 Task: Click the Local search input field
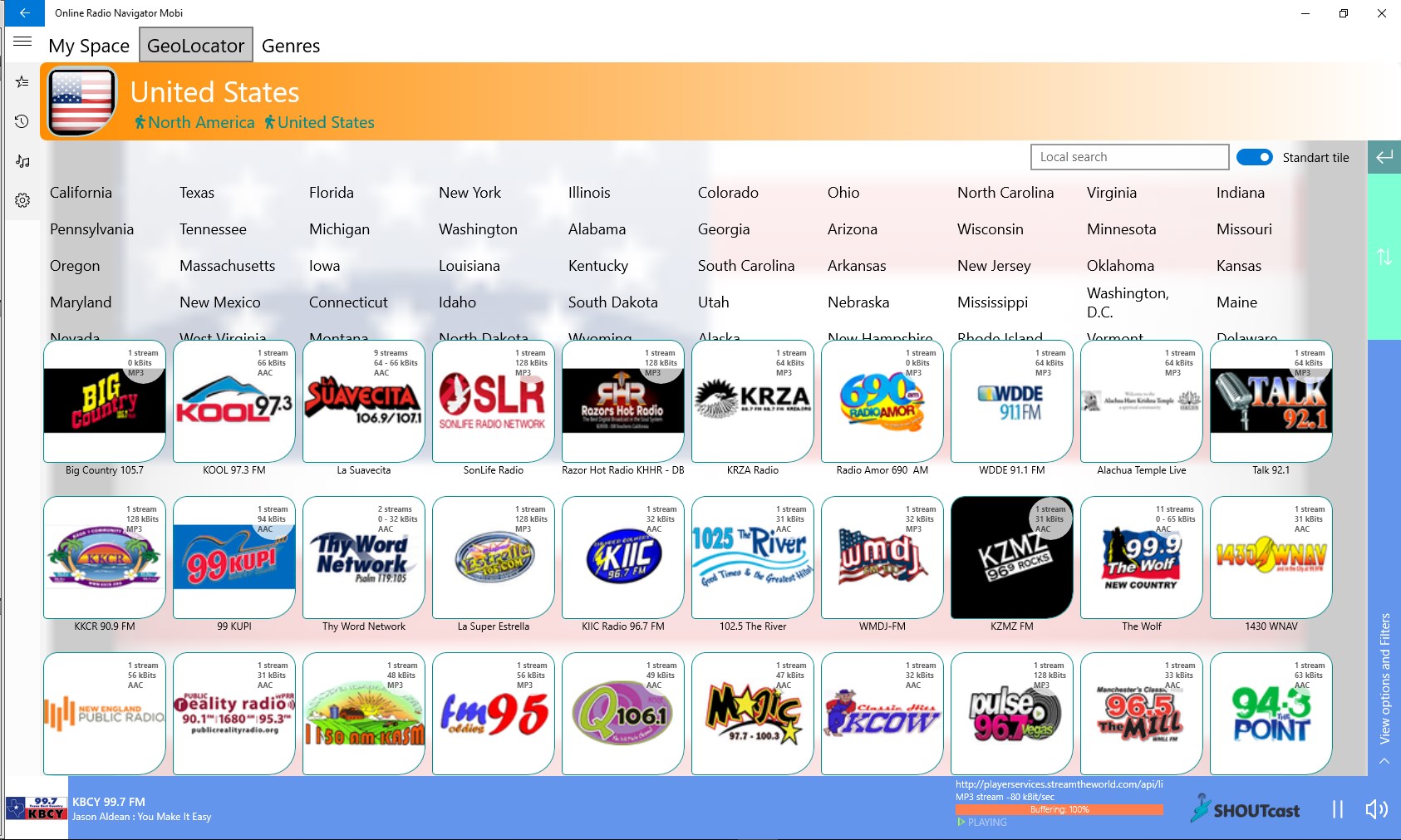pyautogui.click(x=1129, y=157)
